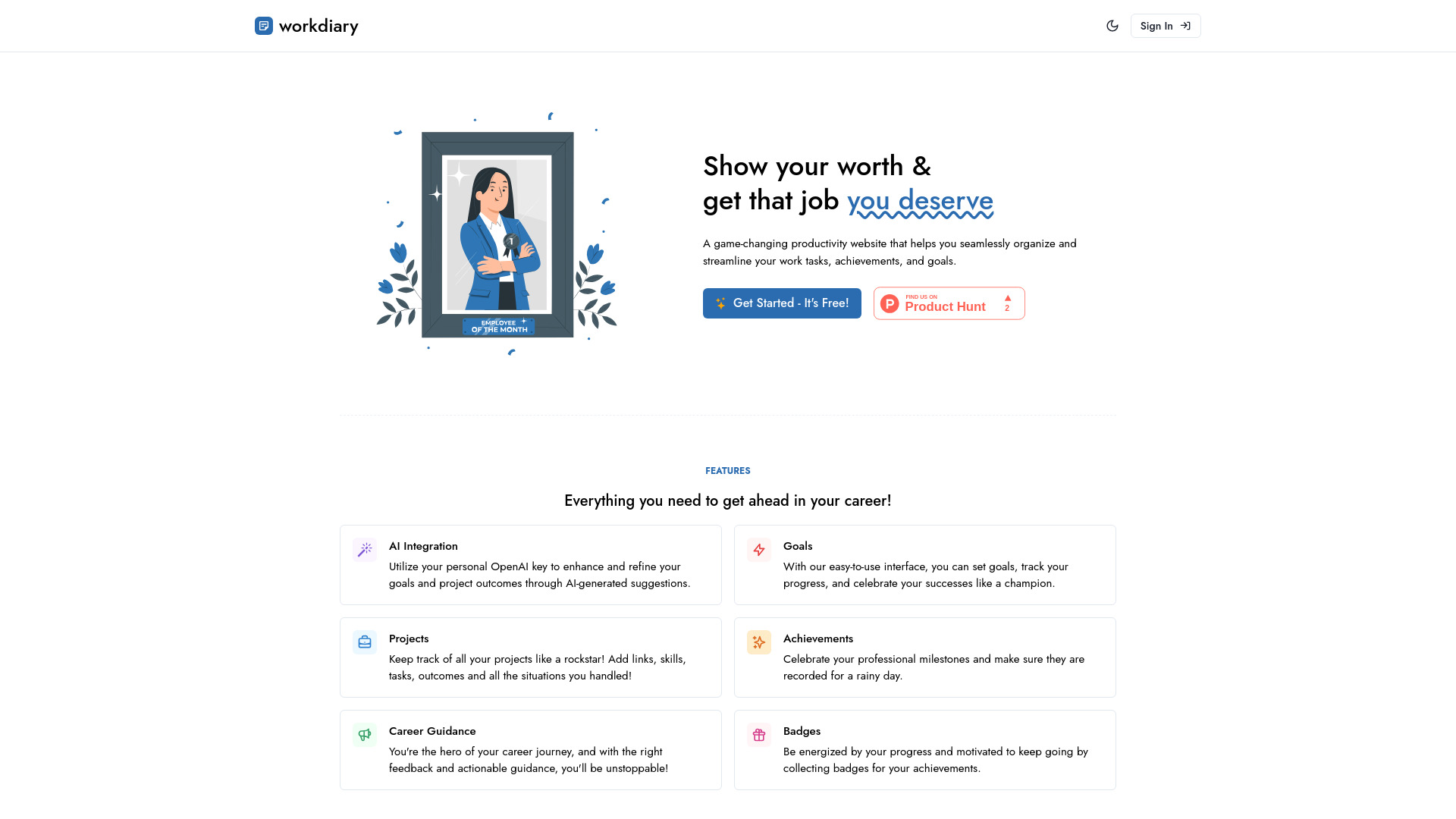The width and height of the screenshot is (1456, 819).
Task: Click the Achievements feature icon
Action: click(759, 641)
